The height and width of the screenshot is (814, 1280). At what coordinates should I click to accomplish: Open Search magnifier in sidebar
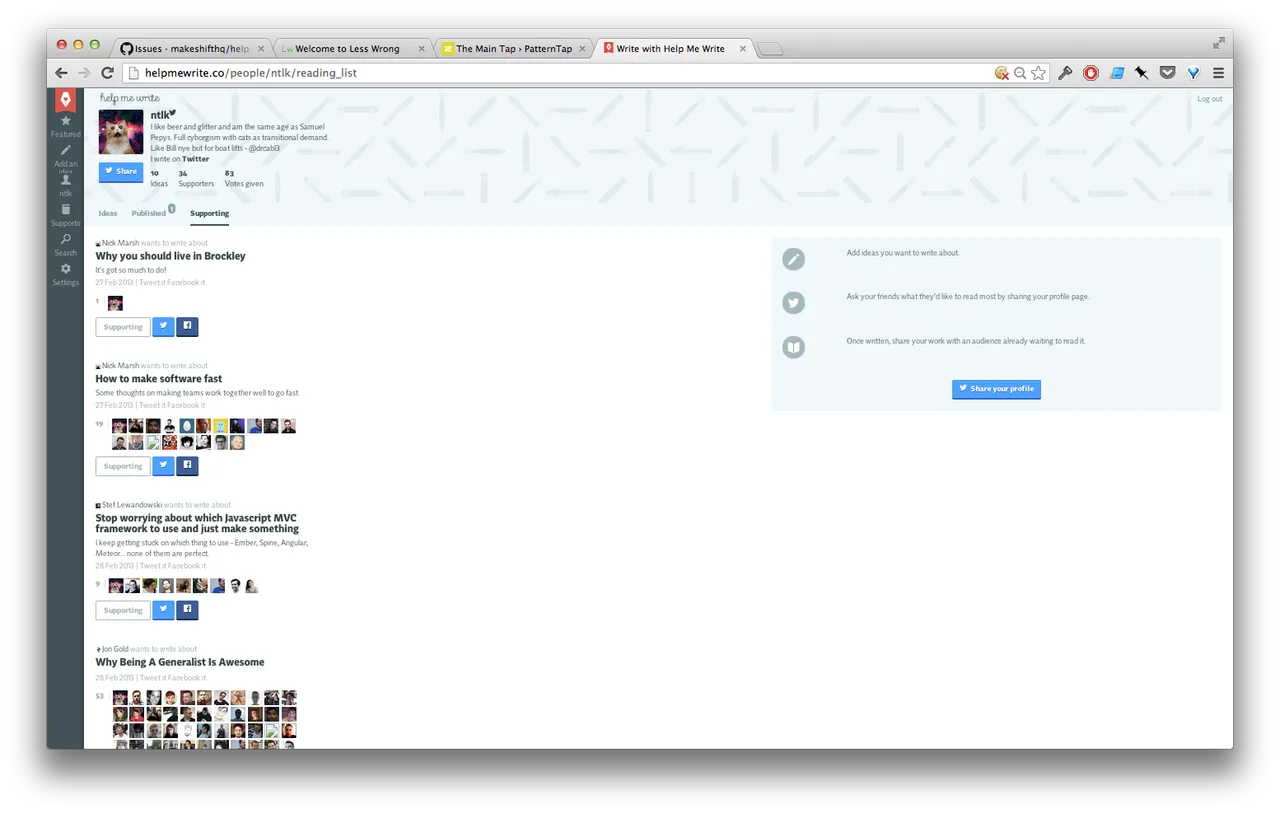click(66, 239)
